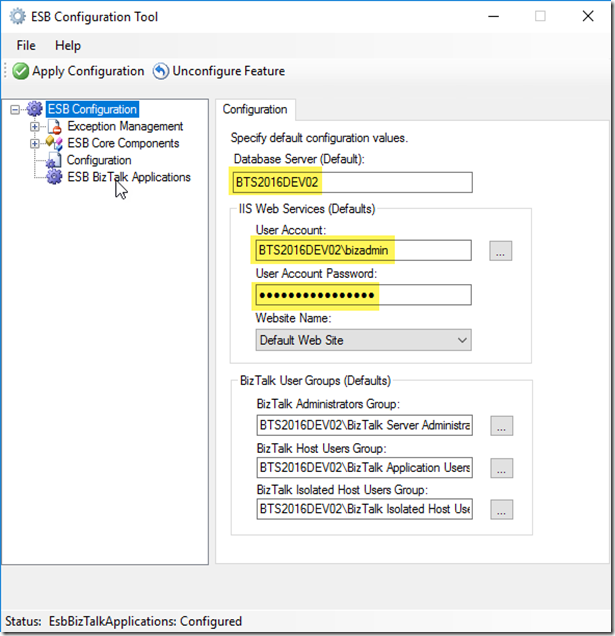Browse for the IIS User Account
Viewport: 615px width, 636px height.
[501, 251]
